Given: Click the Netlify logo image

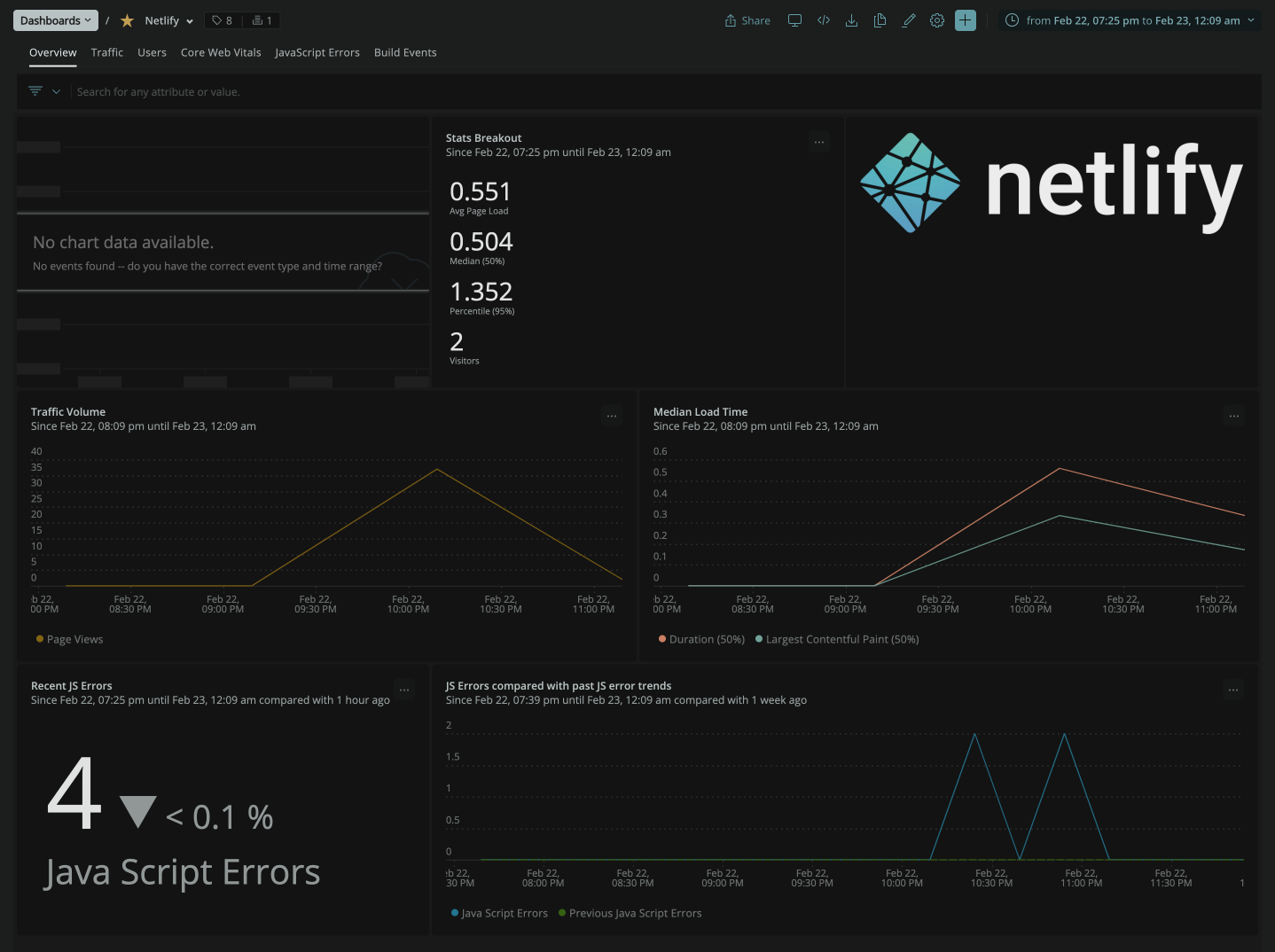Looking at the screenshot, I should coord(1051,183).
